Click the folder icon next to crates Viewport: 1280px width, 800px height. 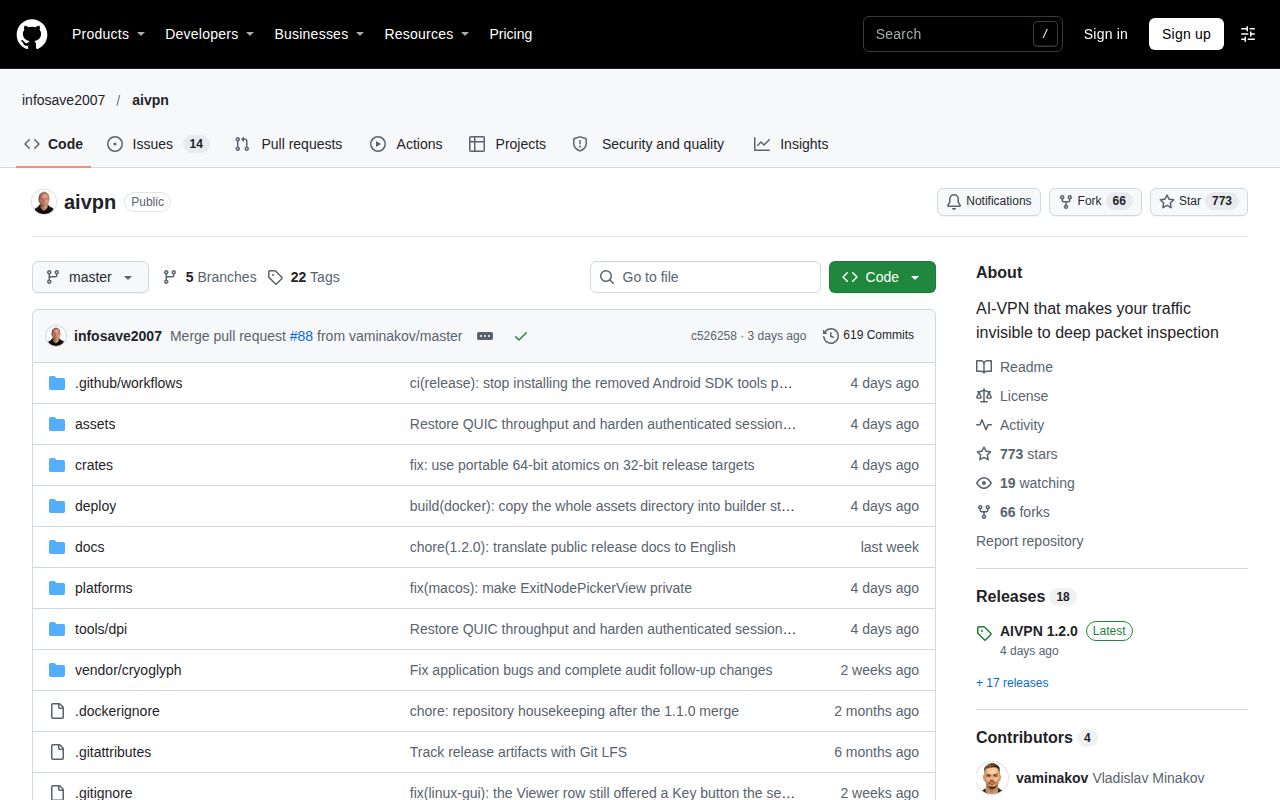pos(57,465)
